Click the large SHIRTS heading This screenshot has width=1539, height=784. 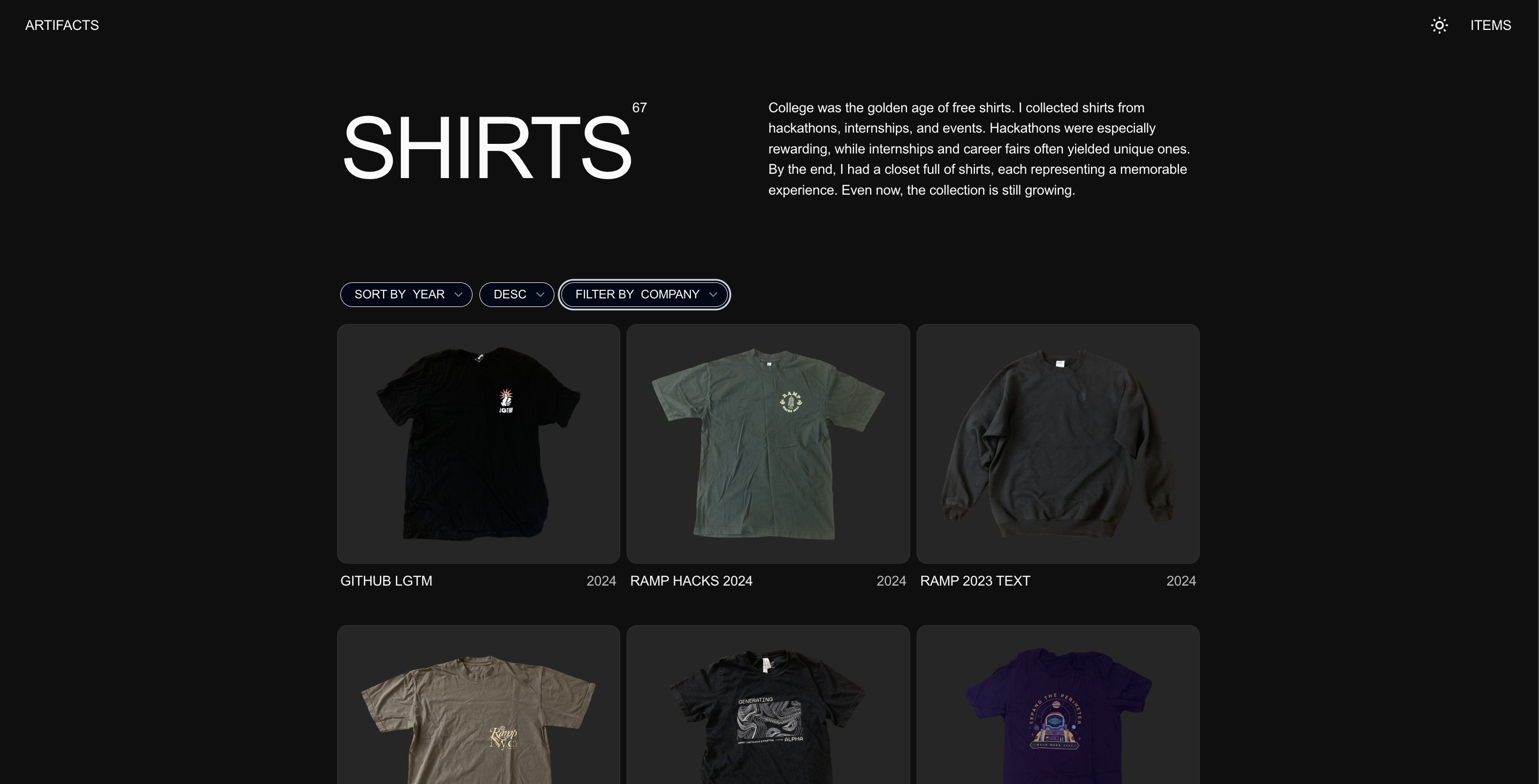486,148
